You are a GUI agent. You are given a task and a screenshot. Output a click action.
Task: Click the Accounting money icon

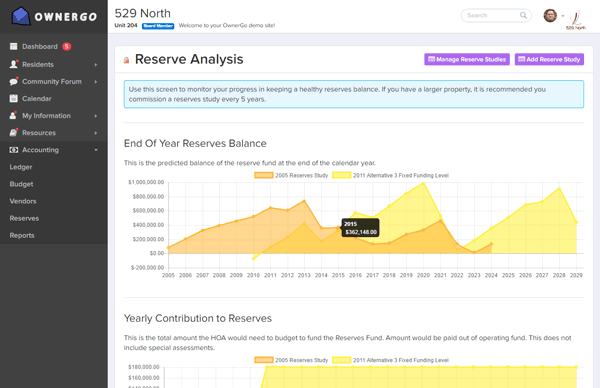(x=14, y=150)
